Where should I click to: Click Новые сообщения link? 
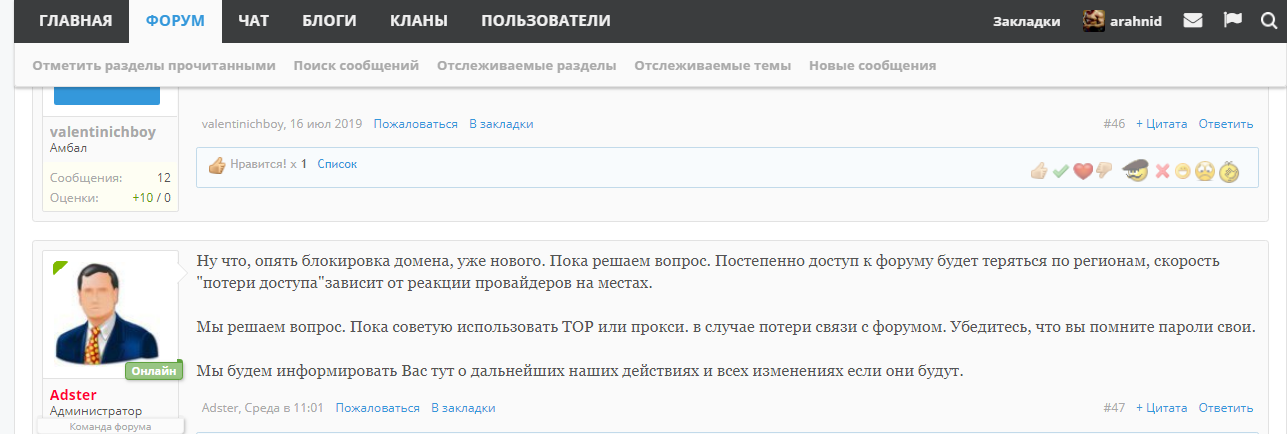[x=872, y=65]
